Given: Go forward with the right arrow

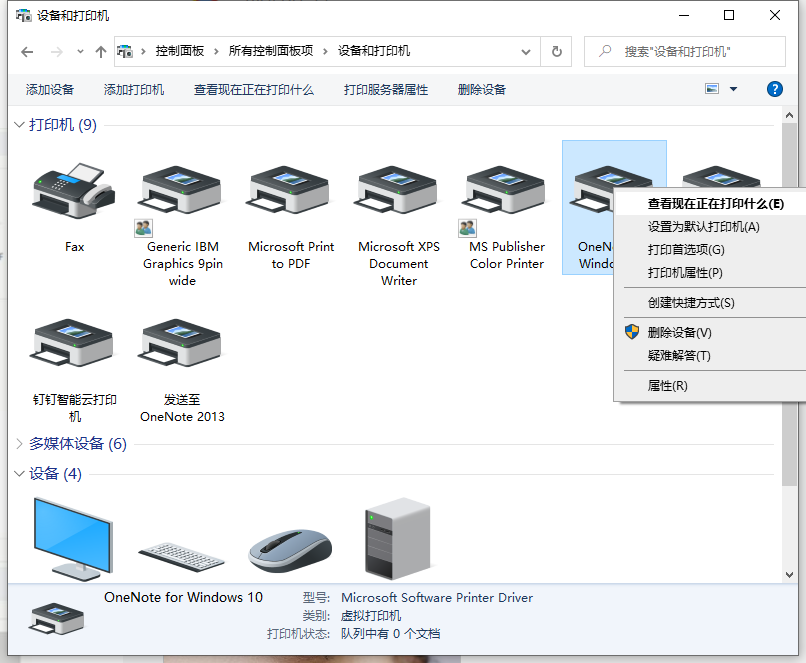Looking at the screenshot, I should click(x=57, y=51).
